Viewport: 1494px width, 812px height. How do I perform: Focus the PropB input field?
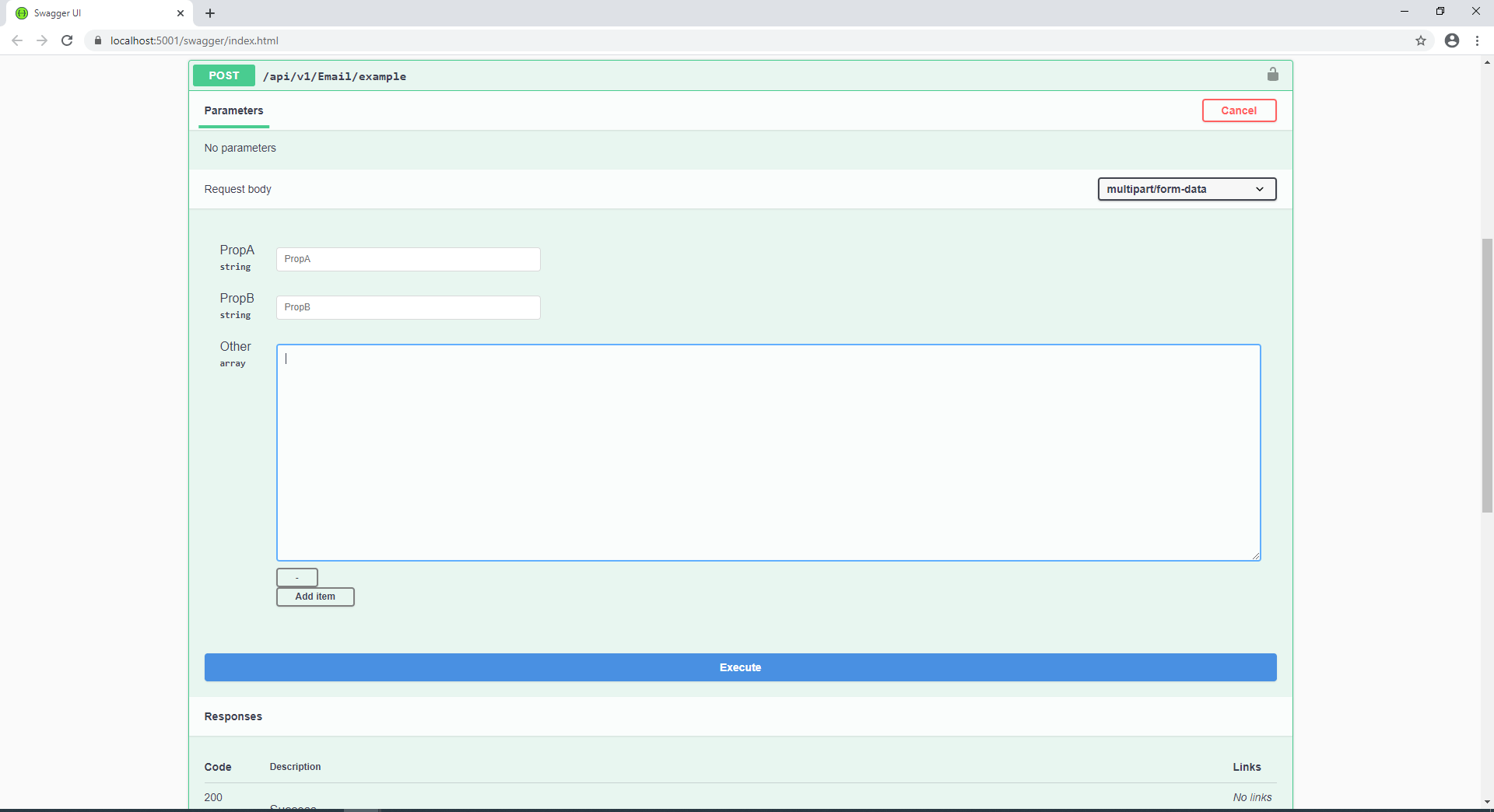pos(408,307)
